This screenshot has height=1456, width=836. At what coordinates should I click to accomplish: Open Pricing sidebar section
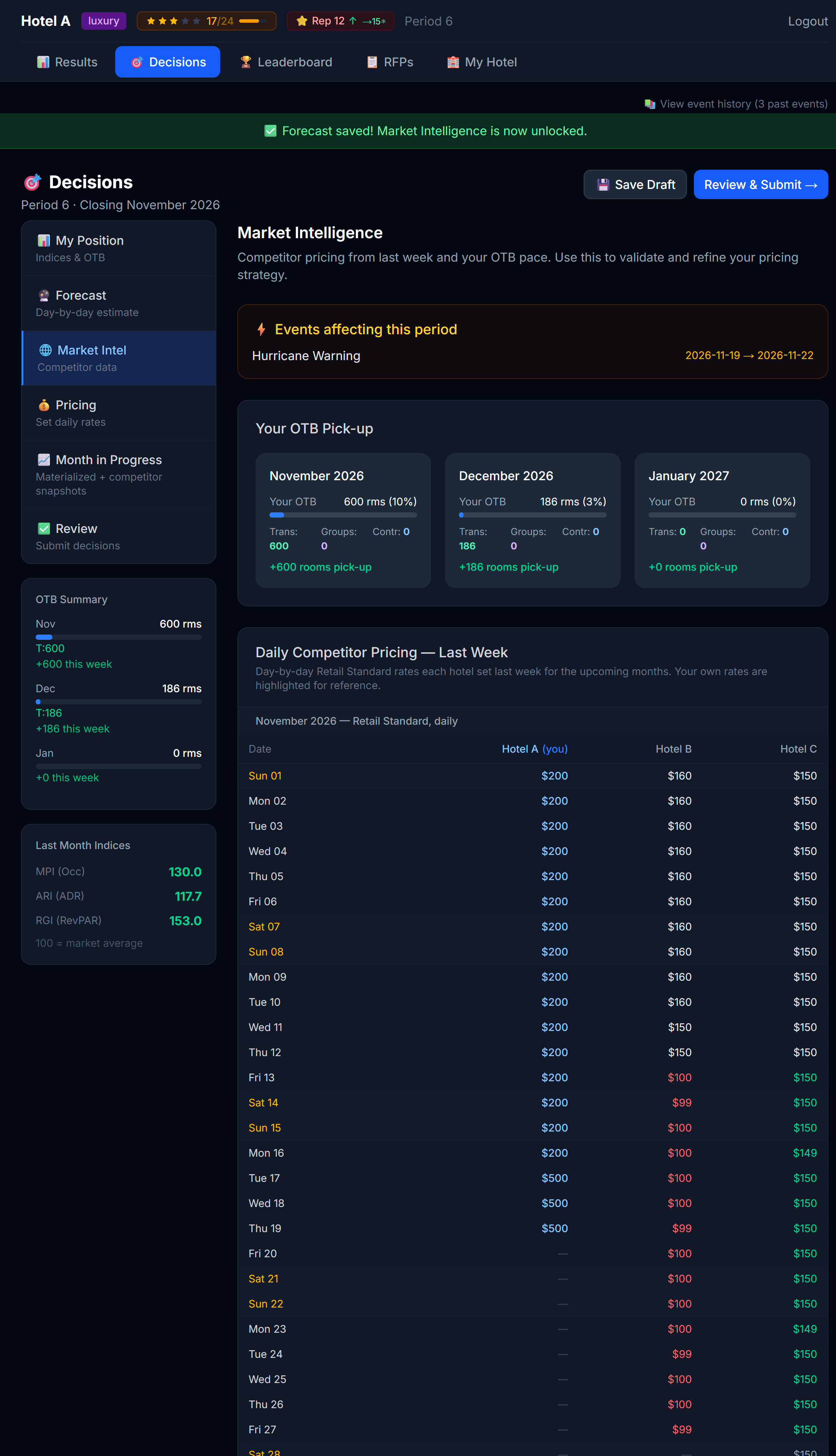tap(119, 413)
